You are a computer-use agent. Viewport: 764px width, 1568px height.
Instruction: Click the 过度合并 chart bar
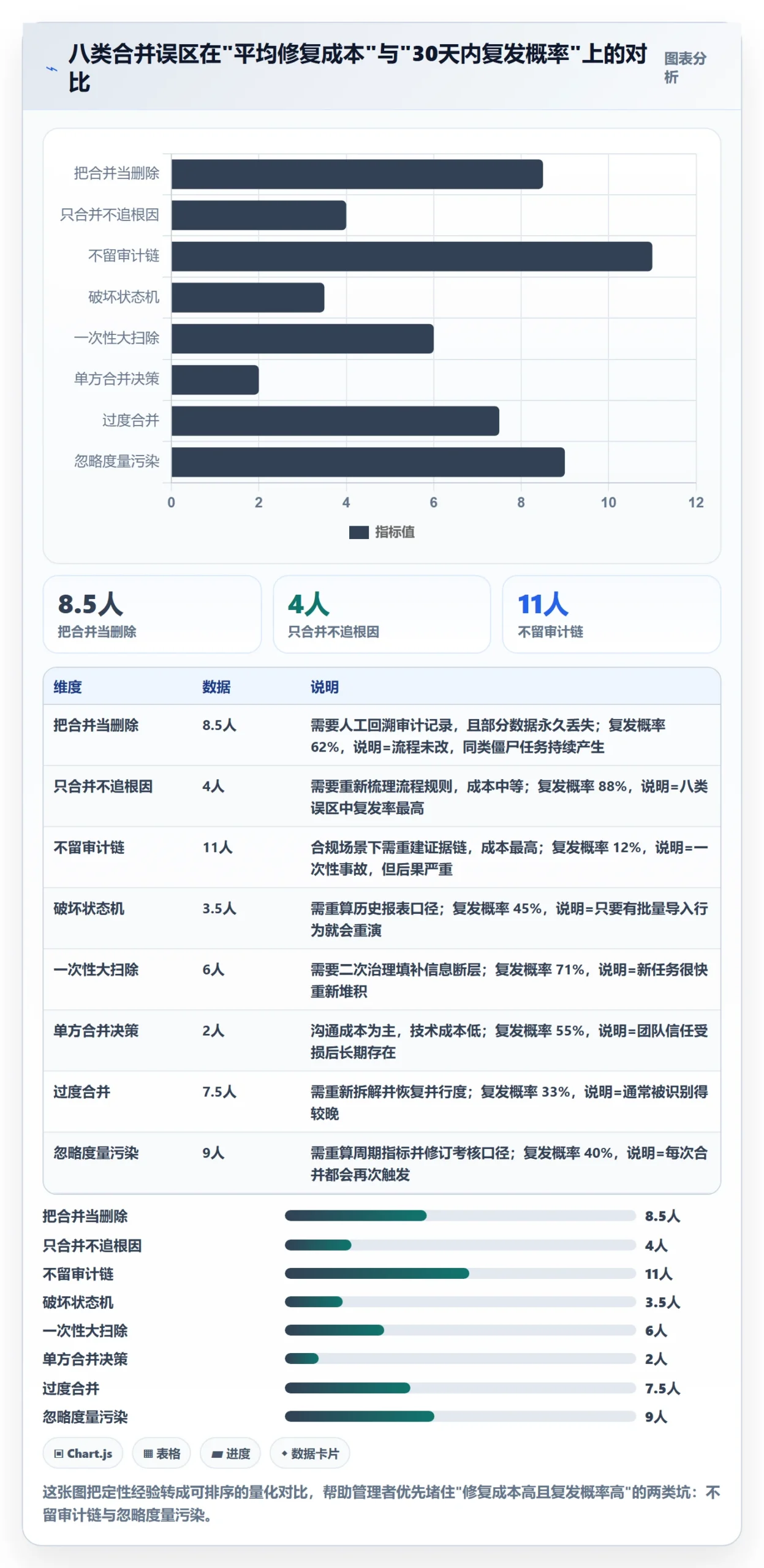[335, 420]
